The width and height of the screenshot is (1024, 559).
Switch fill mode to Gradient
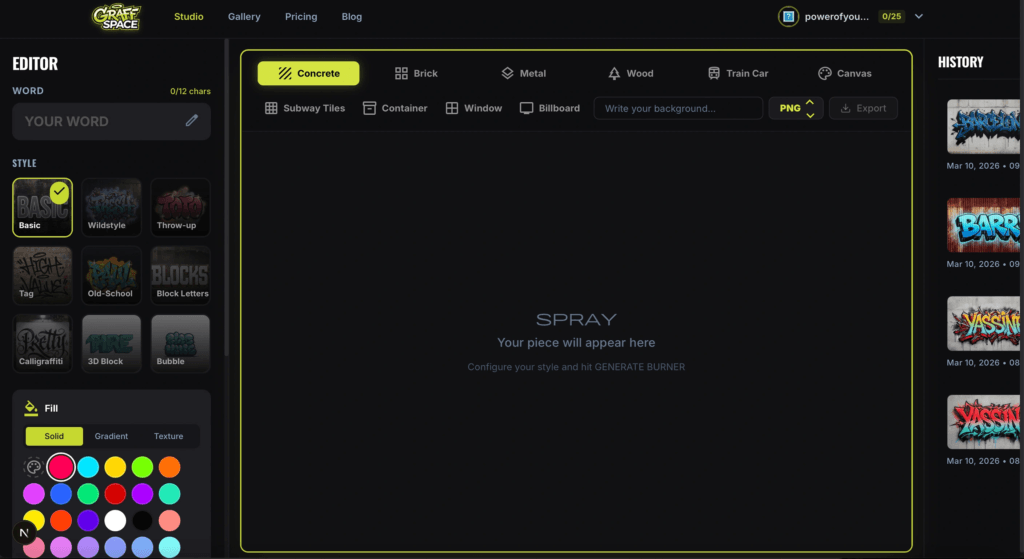(111, 436)
